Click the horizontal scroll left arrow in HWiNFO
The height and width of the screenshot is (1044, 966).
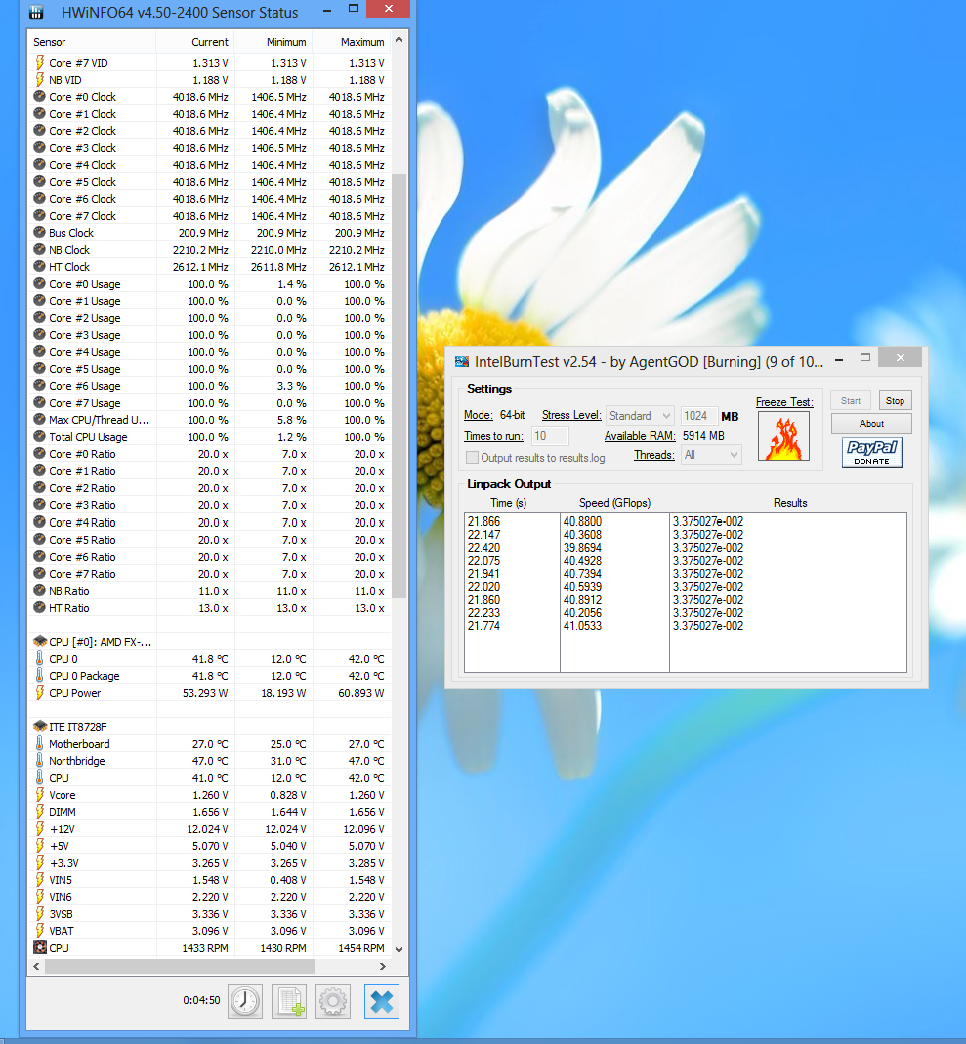tap(36, 966)
